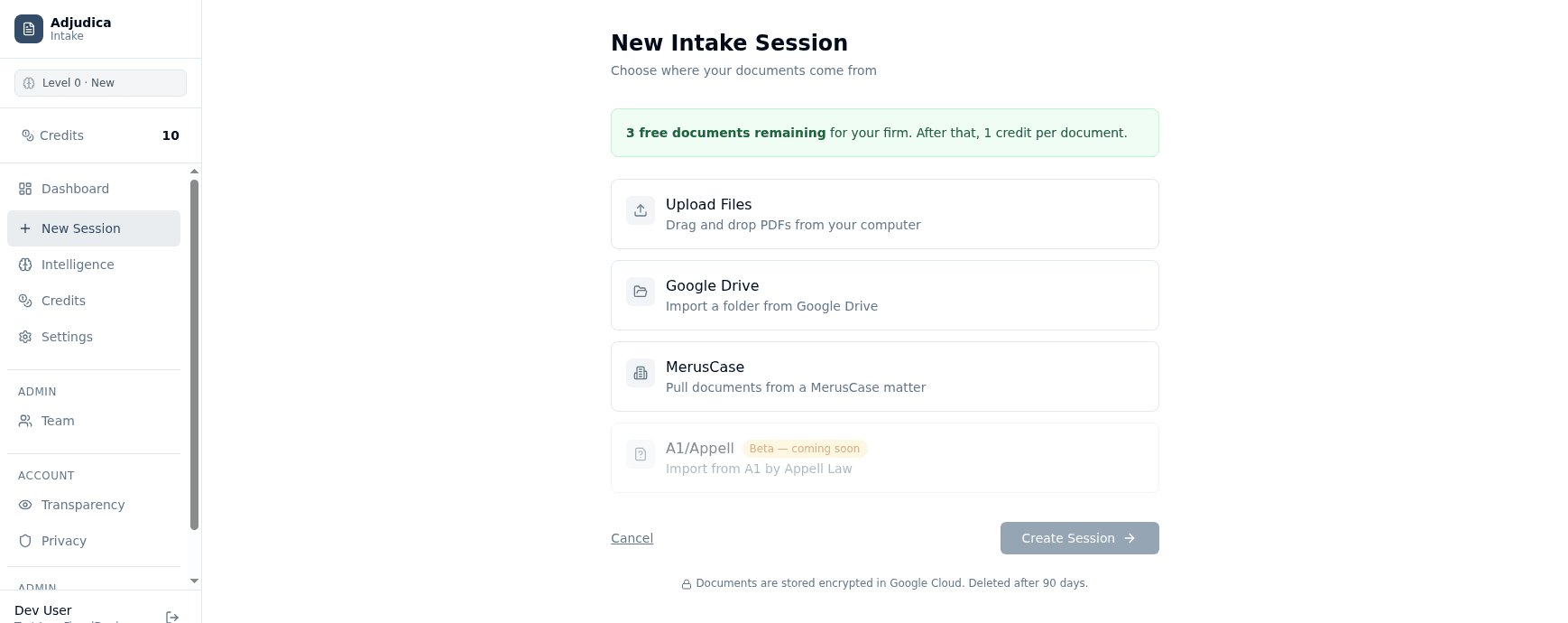Click the Transparency eye icon
Viewport: 1568px width, 623px height.
(x=25, y=505)
